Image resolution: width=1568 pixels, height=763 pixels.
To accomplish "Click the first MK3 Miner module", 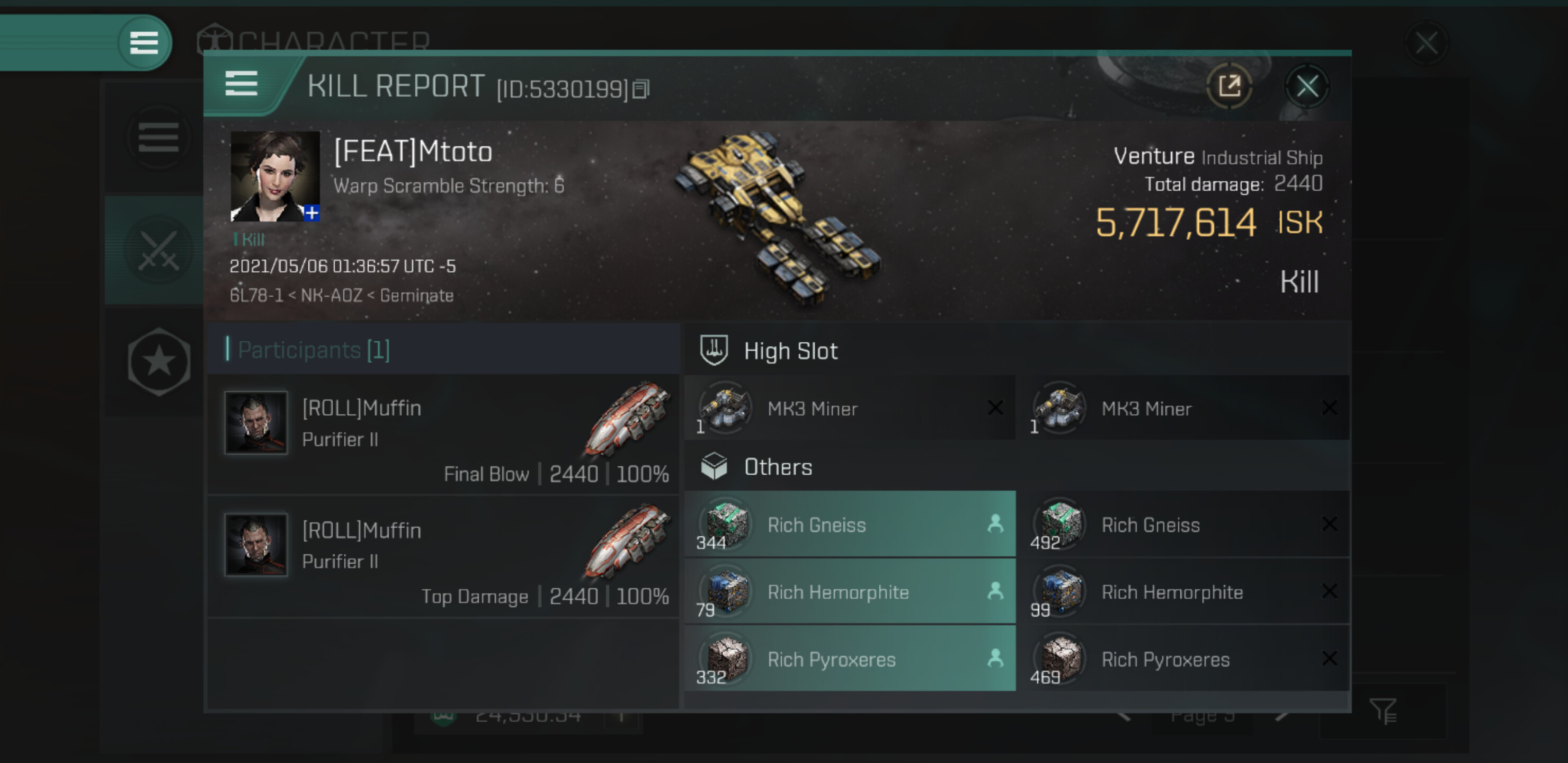I will 850,408.
